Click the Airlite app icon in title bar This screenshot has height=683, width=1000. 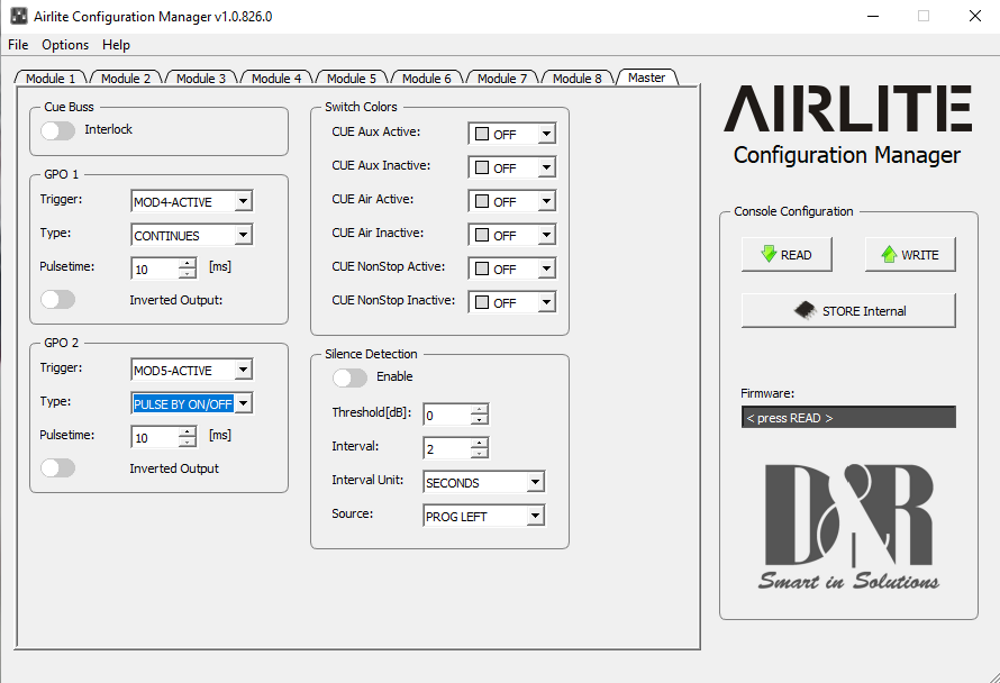[x=17, y=16]
